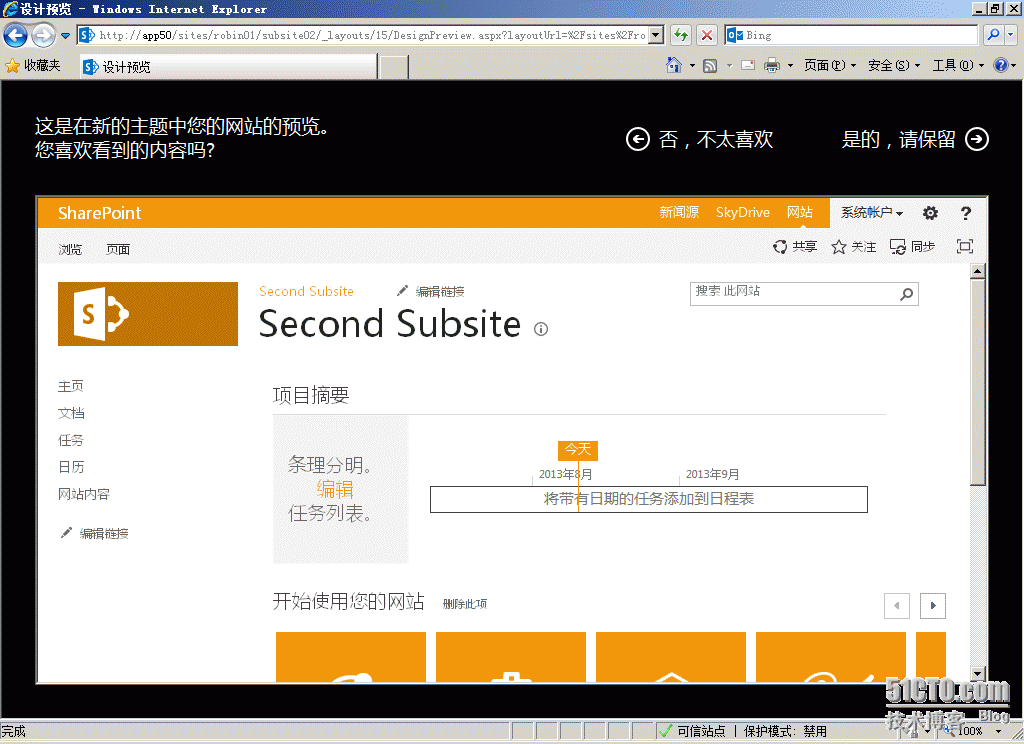1024x744 pixels.
Task: Open the settings gear icon
Action: tap(930, 213)
